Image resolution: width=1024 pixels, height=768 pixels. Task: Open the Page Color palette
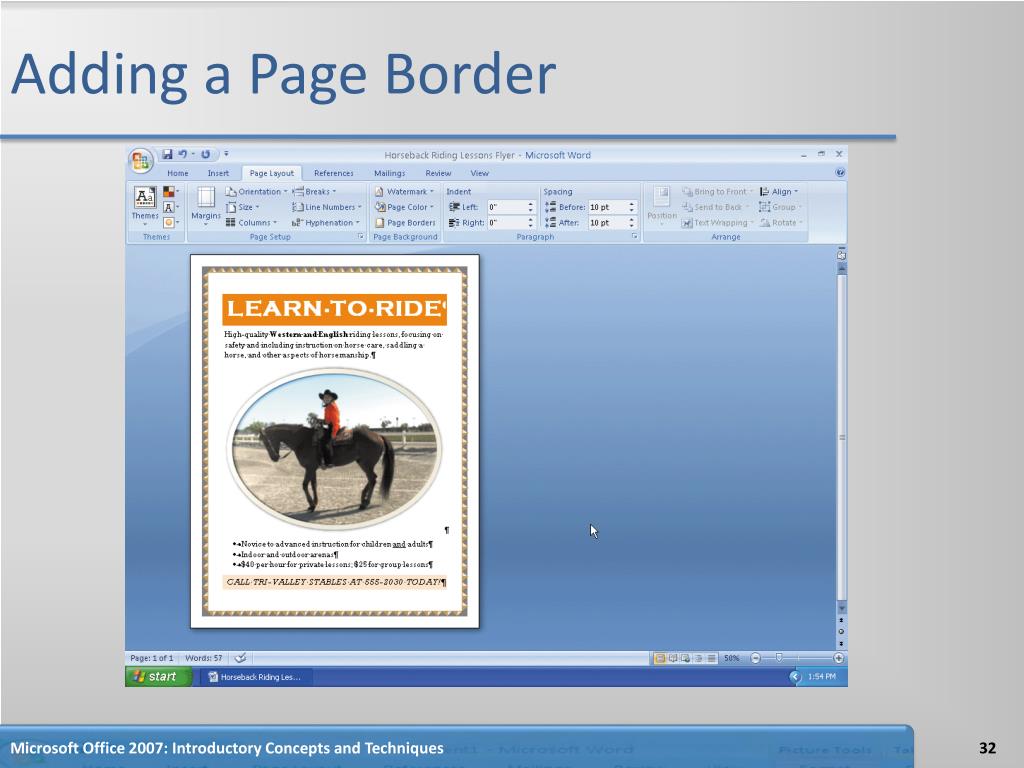click(405, 207)
